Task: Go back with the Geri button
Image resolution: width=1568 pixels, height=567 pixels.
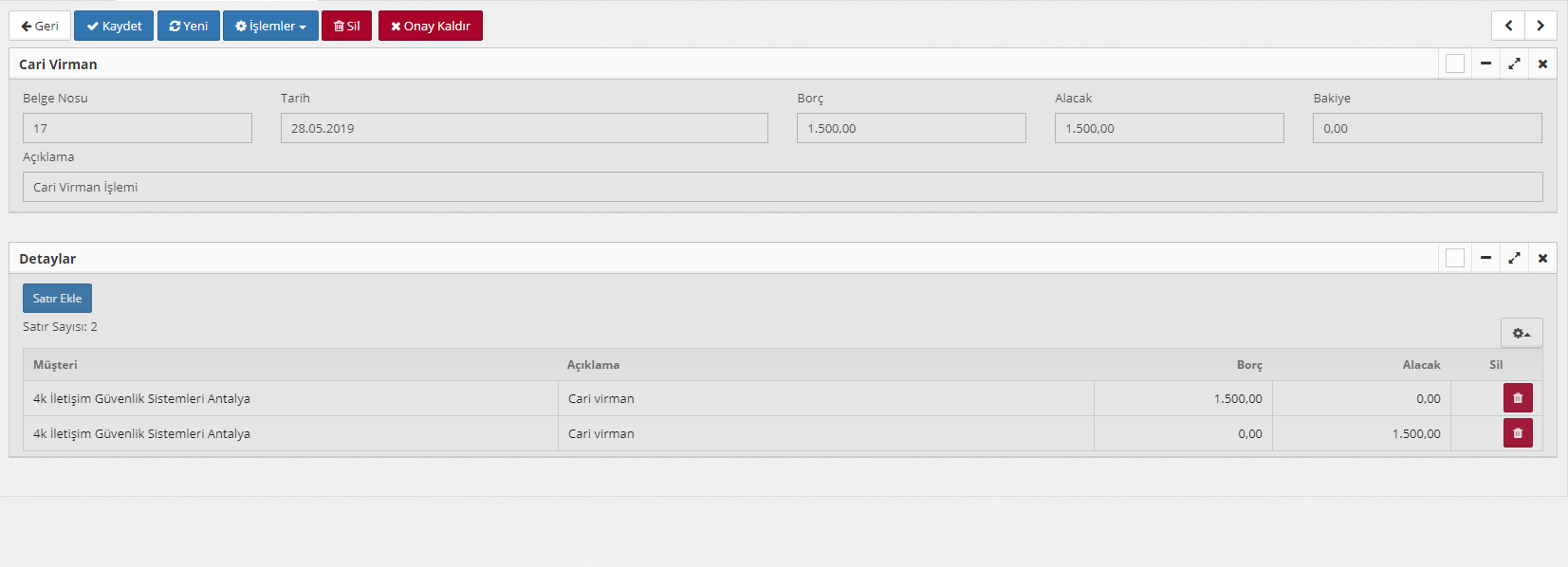Action: point(40,26)
